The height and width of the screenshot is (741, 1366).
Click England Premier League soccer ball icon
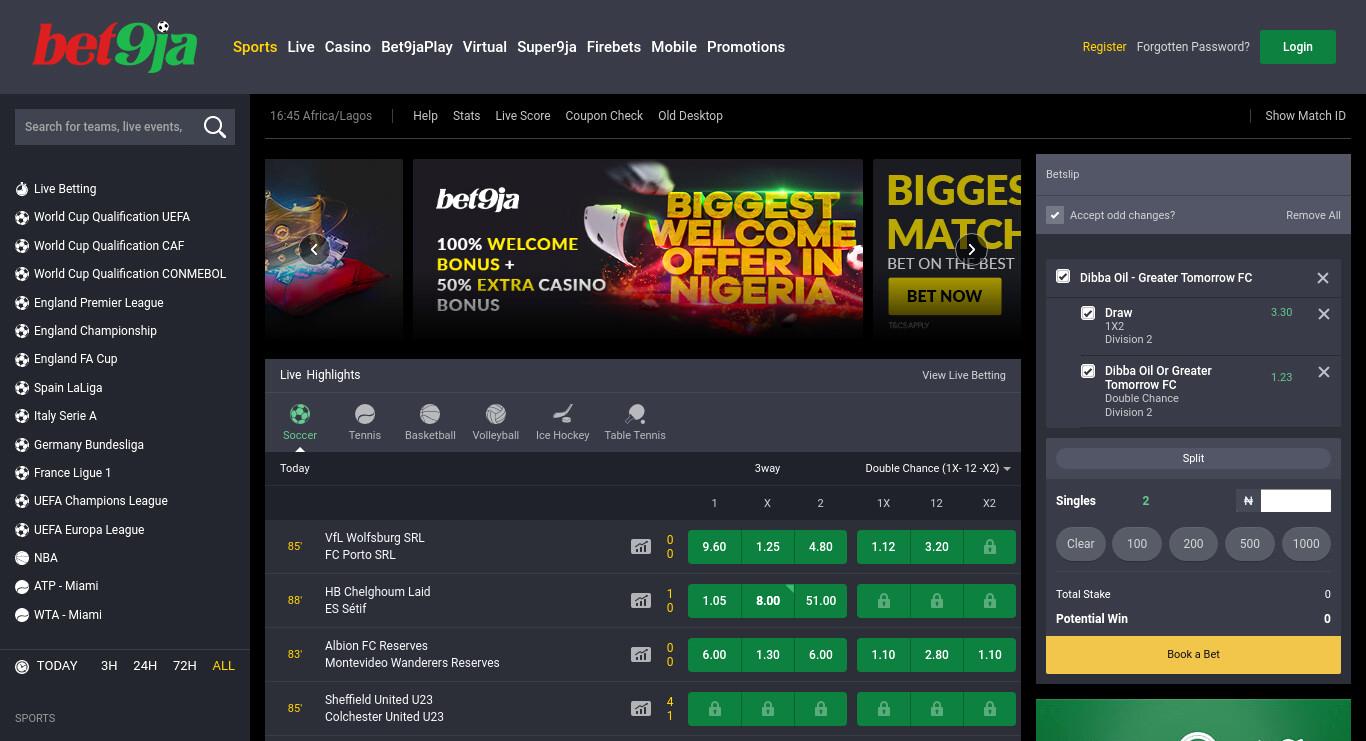(x=22, y=303)
